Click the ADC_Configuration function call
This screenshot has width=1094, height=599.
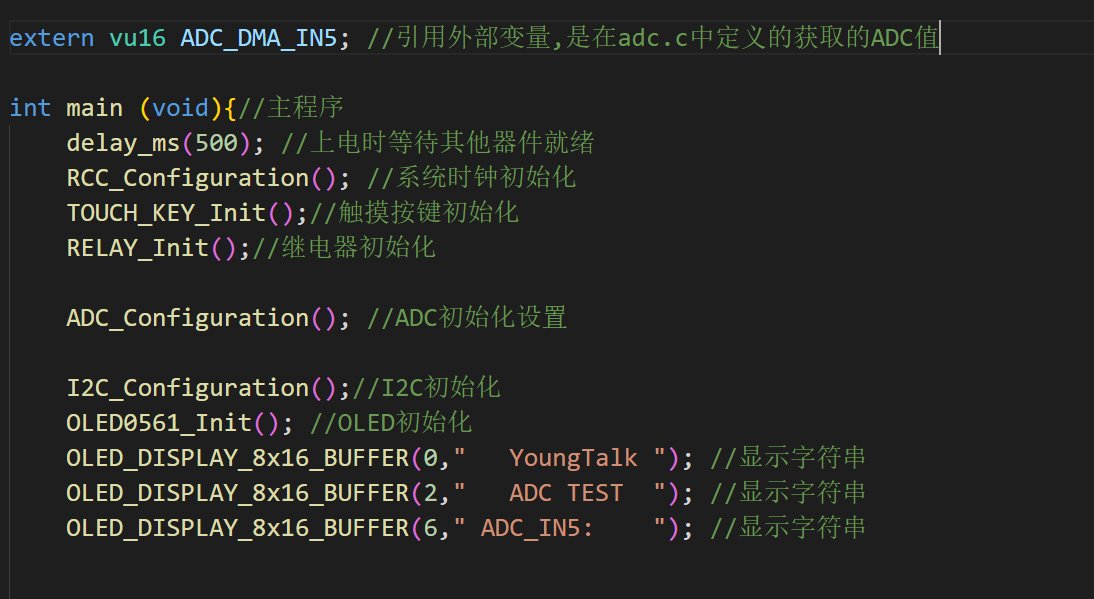(188, 318)
